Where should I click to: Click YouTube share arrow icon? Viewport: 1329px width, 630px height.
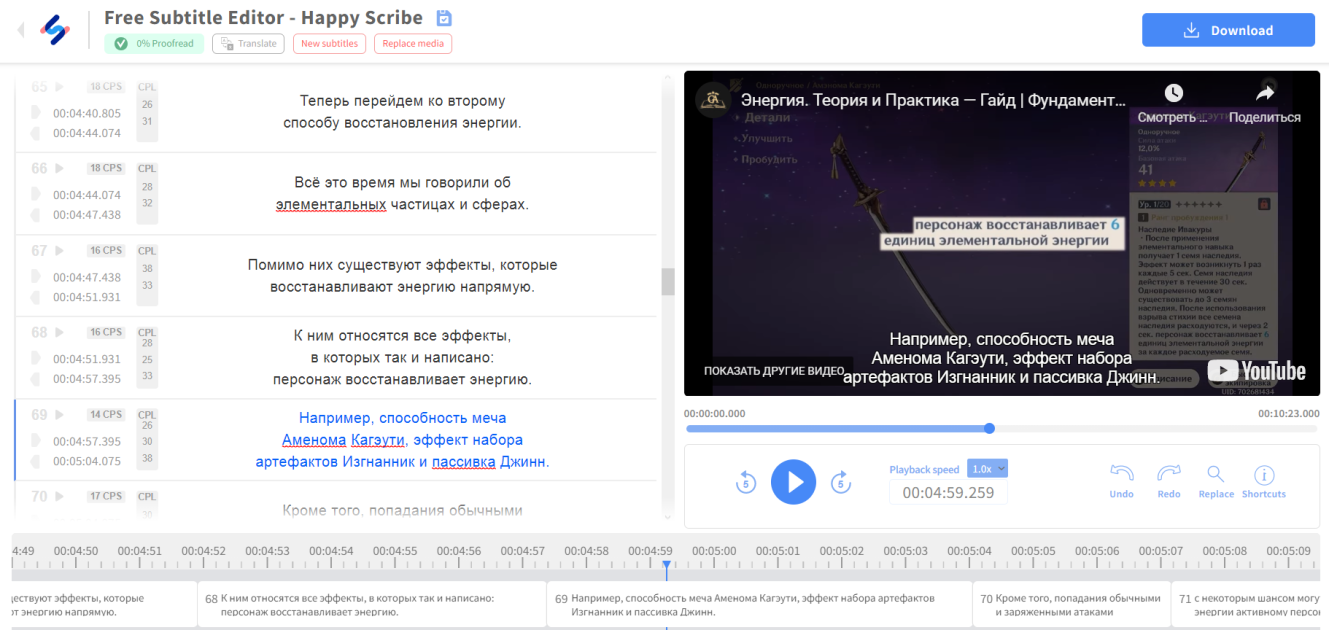click(x=1265, y=93)
